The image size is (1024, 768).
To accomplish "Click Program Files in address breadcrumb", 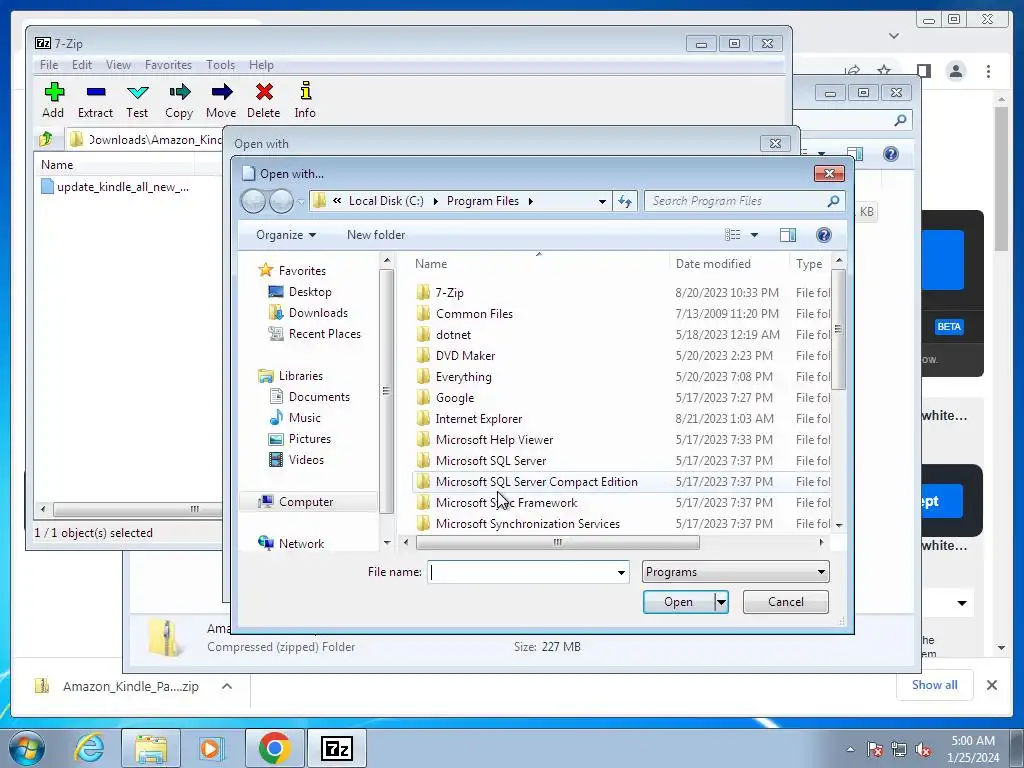I will point(483,201).
